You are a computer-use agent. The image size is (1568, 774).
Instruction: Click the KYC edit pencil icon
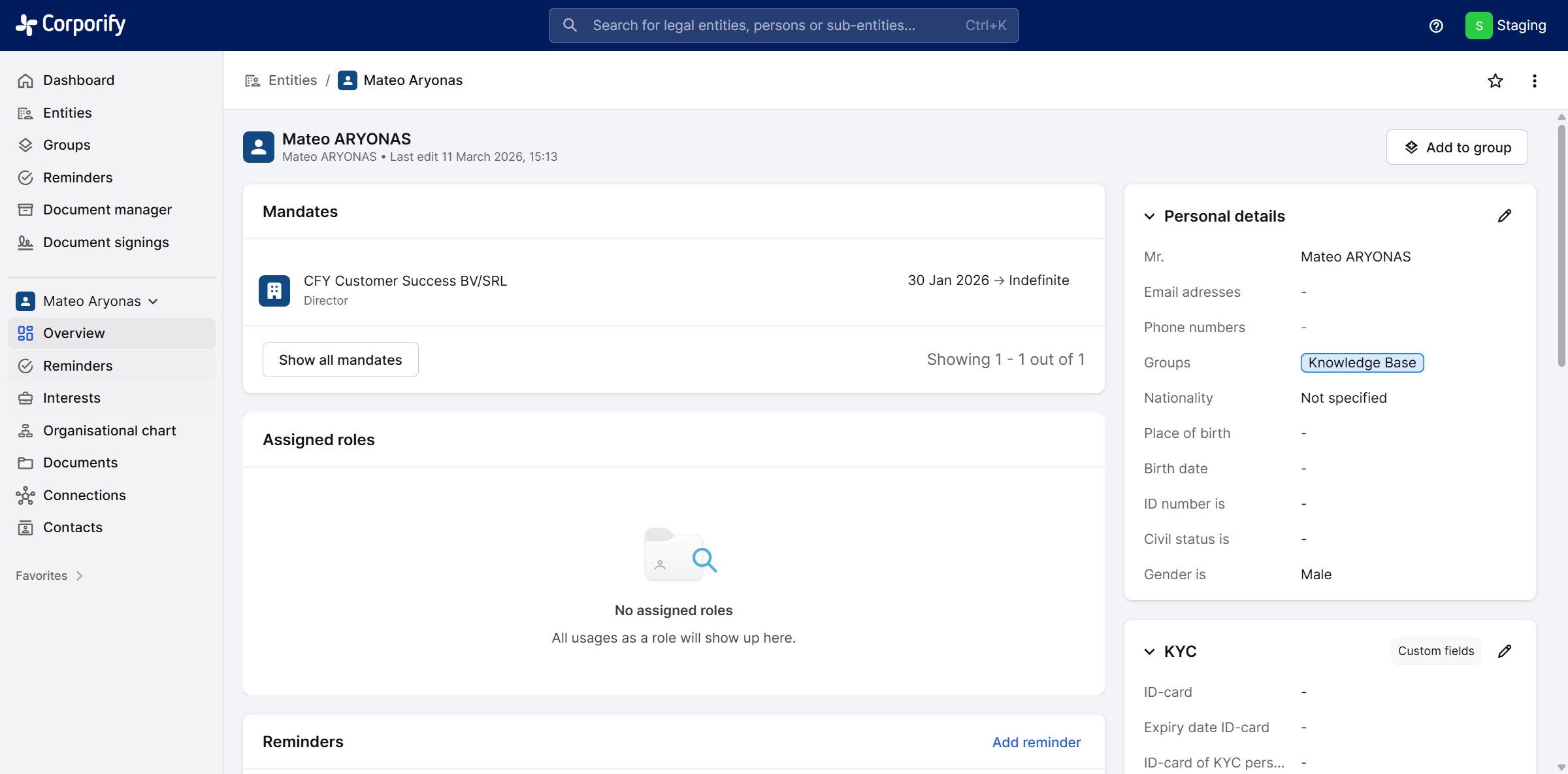(1504, 651)
